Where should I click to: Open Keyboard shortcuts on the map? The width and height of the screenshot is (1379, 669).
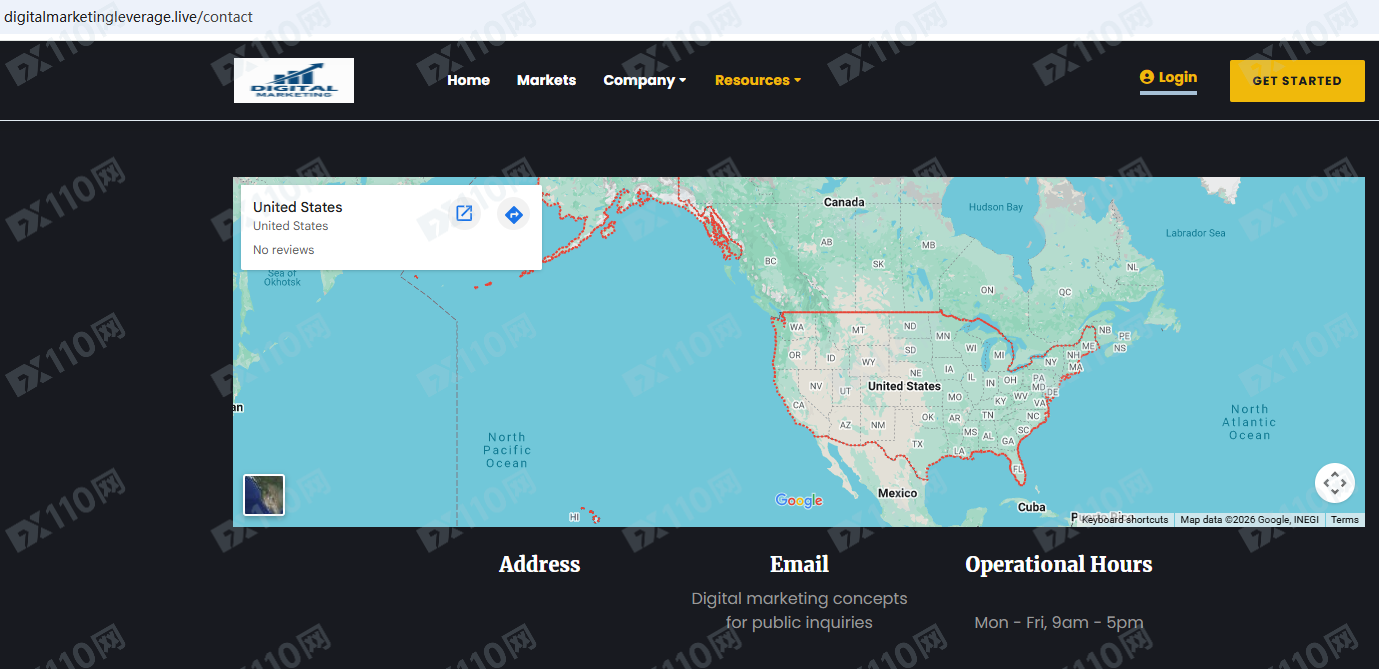pos(1124,520)
